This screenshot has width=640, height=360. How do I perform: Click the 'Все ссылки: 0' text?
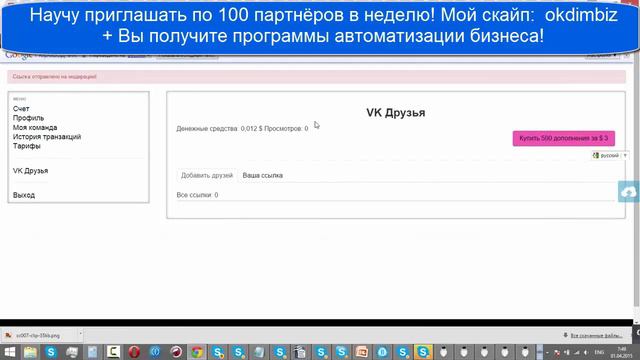pos(197,195)
